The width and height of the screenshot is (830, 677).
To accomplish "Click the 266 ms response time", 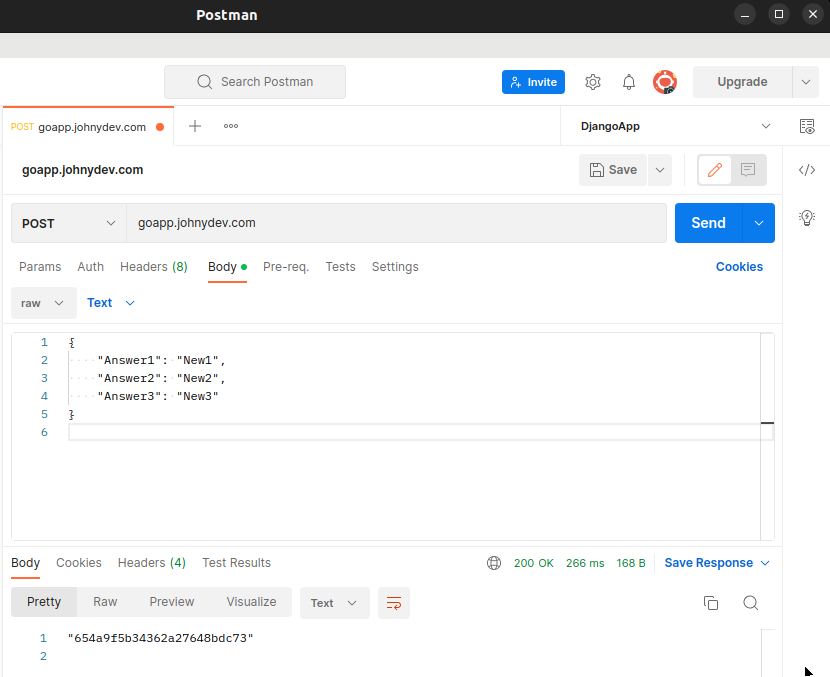I will [x=585, y=563].
